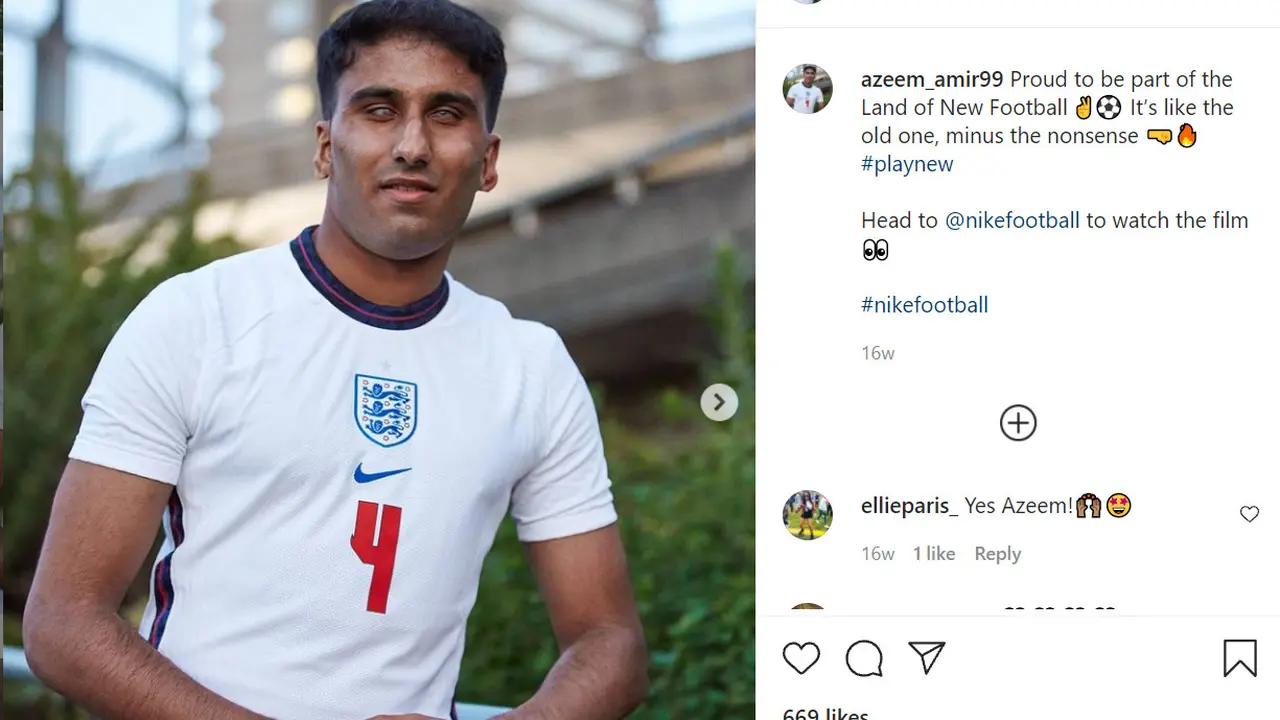
Task: Go to next photo with arrow
Action: (719, 403)
